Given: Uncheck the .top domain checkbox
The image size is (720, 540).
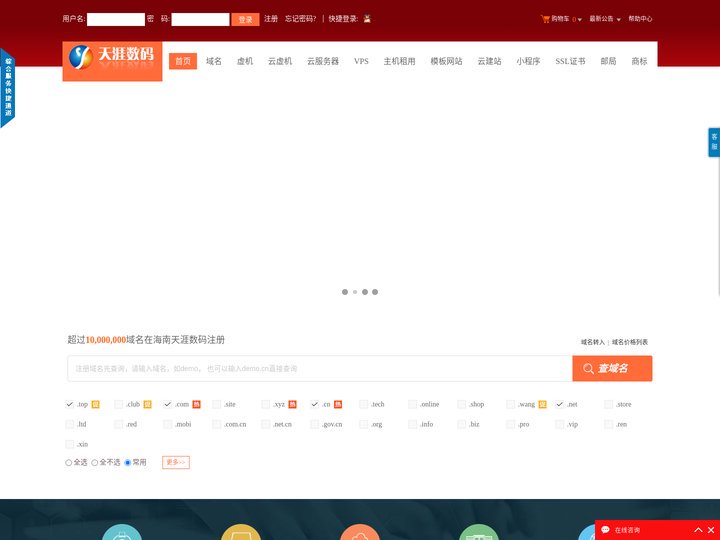Looking at the screenshot, I should click(70, 404).
